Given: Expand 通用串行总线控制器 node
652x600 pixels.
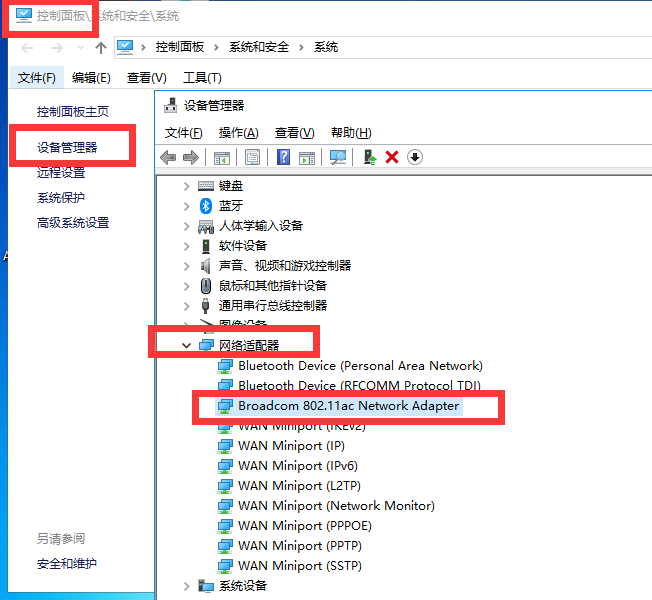Looking at the screenshot, I should [x=187, y=306].
